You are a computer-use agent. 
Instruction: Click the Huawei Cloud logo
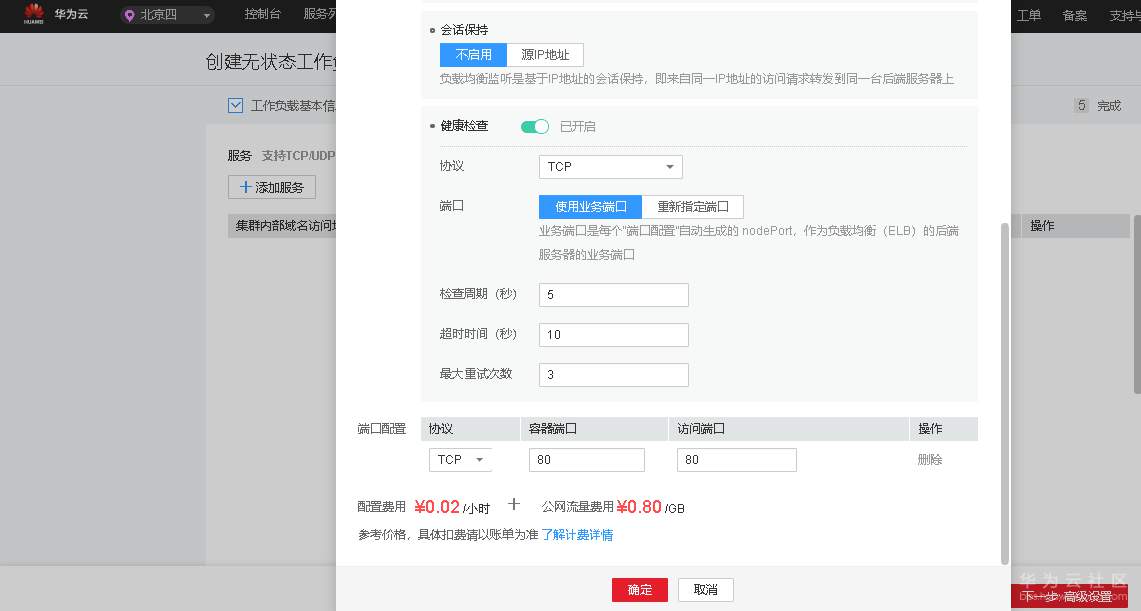click(55, 14)
